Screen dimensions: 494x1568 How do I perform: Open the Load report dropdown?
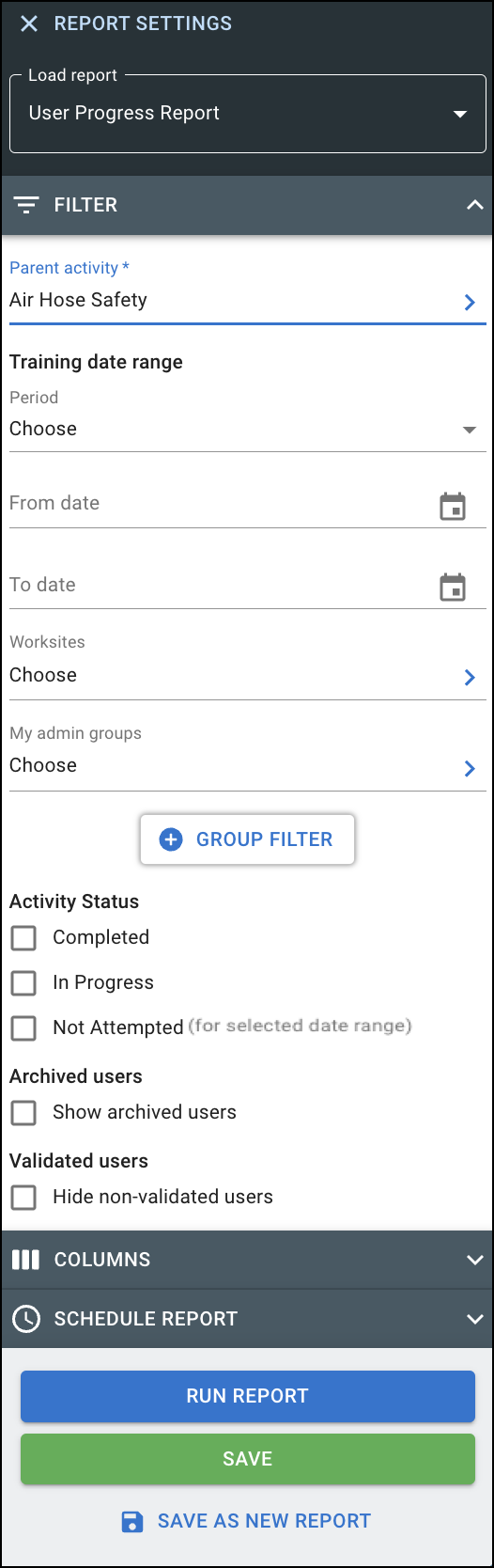click(x=248, y=114)
